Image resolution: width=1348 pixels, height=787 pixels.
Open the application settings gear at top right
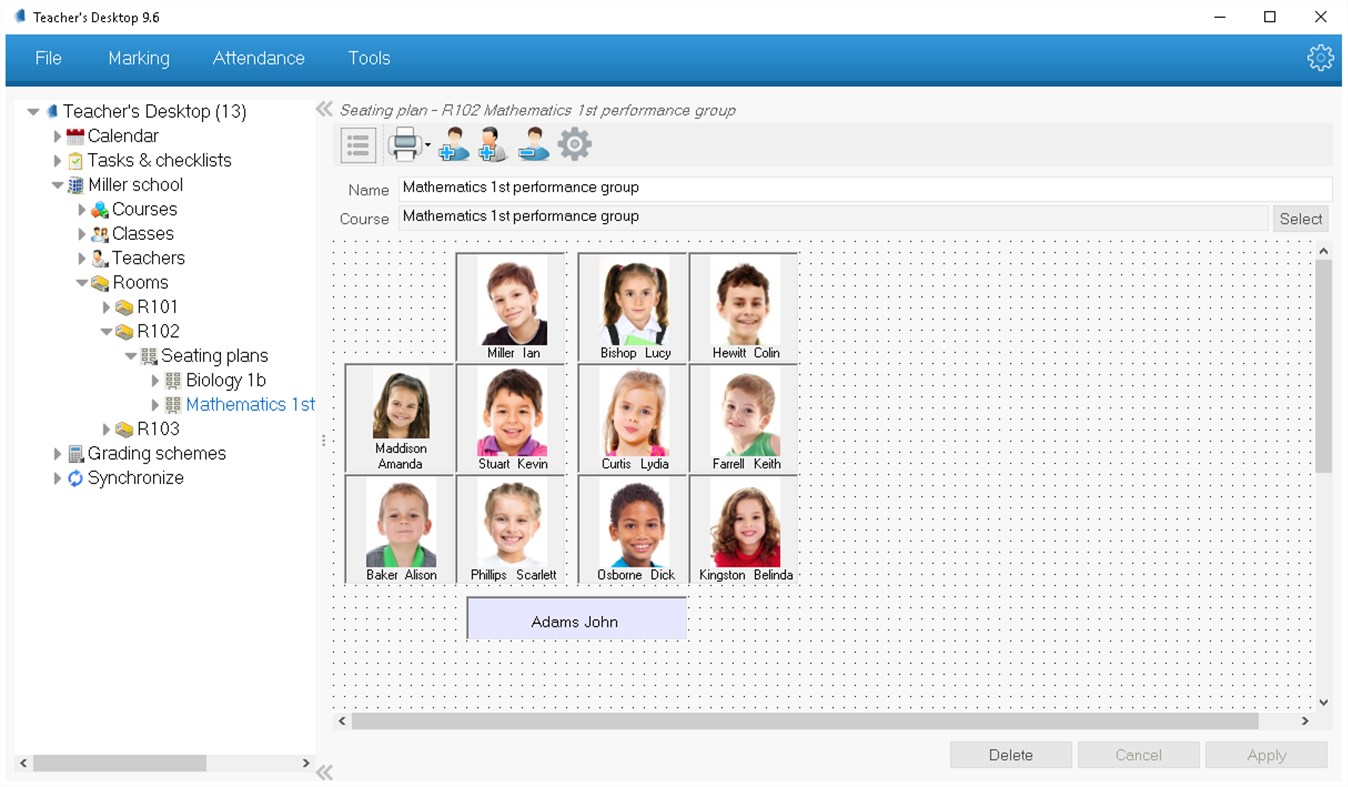pyautogui.click(x=1321, y=58)
